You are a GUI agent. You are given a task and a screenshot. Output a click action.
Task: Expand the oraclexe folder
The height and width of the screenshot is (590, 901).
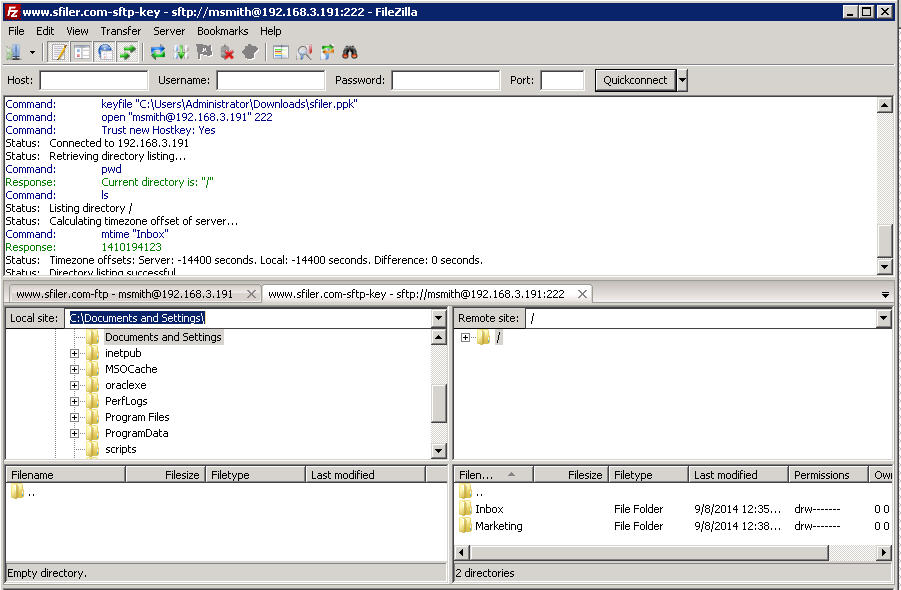74,385
